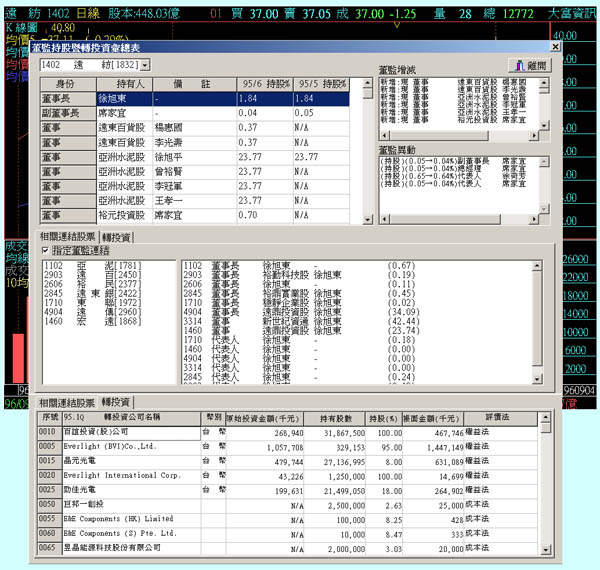Click 帳面金額(千元) column header
The image size is (600, 570).
tap(433, 419)
